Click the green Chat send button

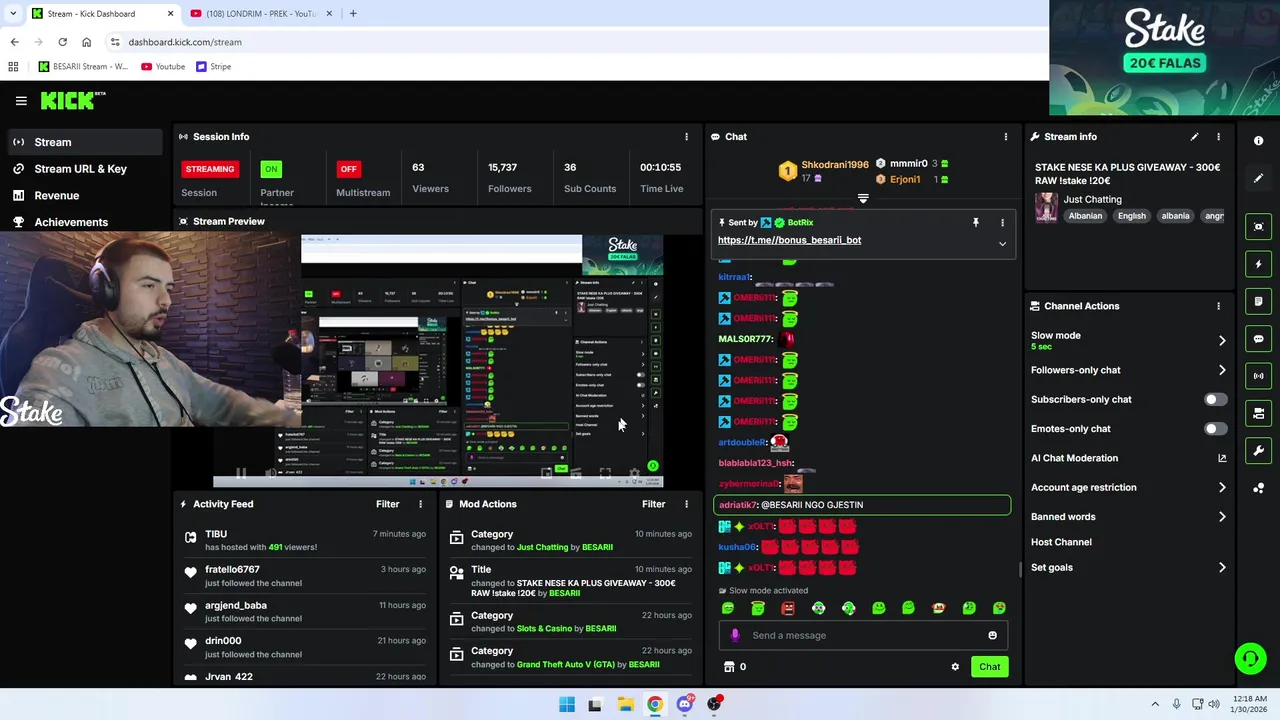coord(989,667)
